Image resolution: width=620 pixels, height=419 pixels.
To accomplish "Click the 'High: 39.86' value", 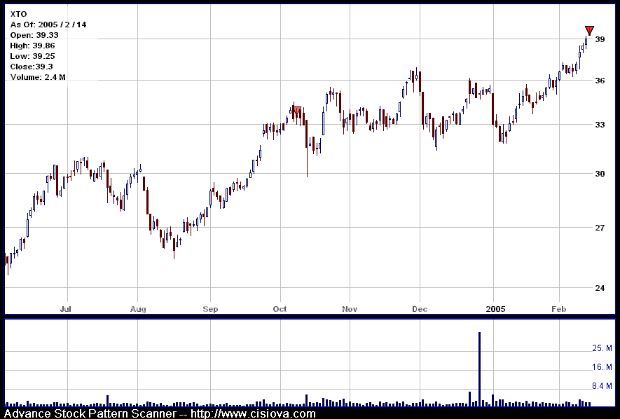I will [33, 45].
